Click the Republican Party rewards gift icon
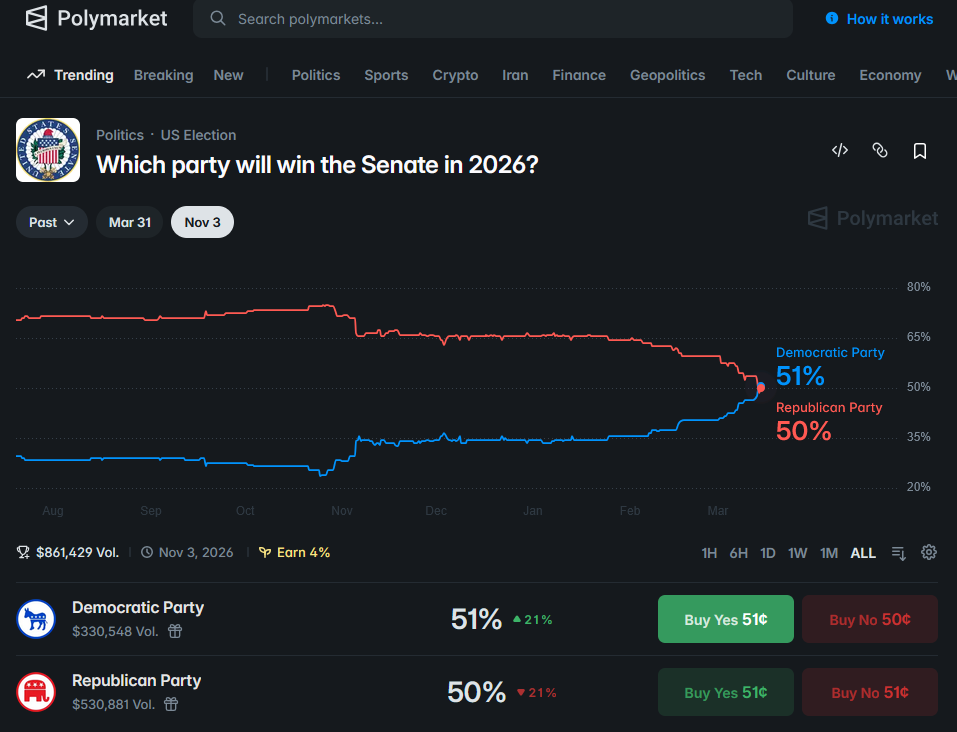Image resolution: width=957 pixels, height=732 pixels. tap(171, 704)
